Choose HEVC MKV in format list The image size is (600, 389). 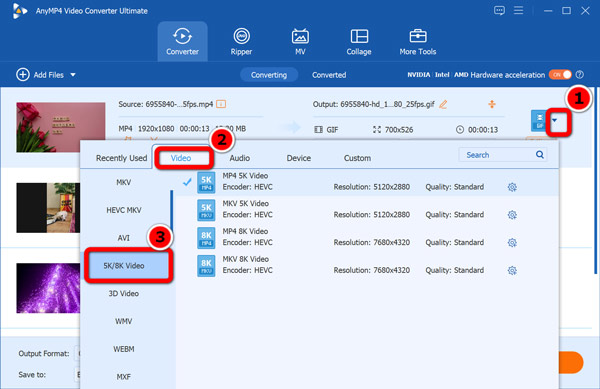(x=124, y=210)
